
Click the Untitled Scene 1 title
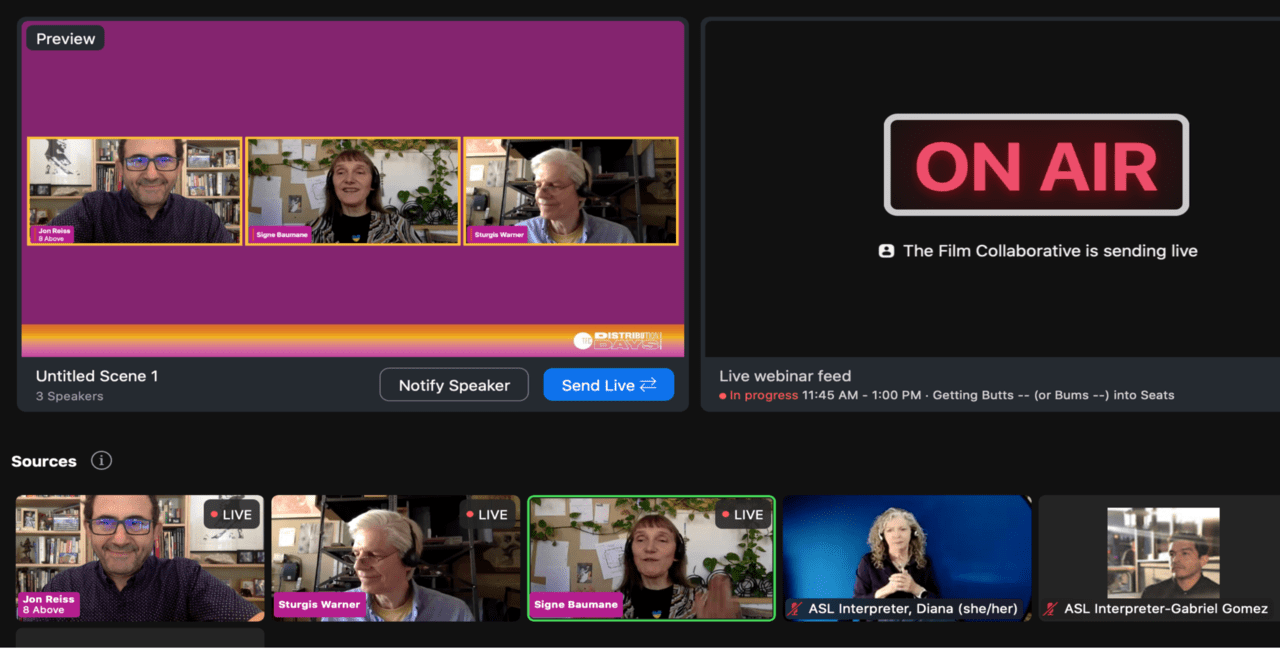click(97, 376)
